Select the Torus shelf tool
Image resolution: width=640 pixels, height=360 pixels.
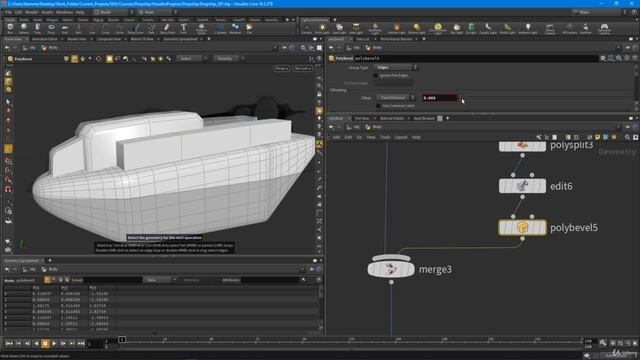51,28
